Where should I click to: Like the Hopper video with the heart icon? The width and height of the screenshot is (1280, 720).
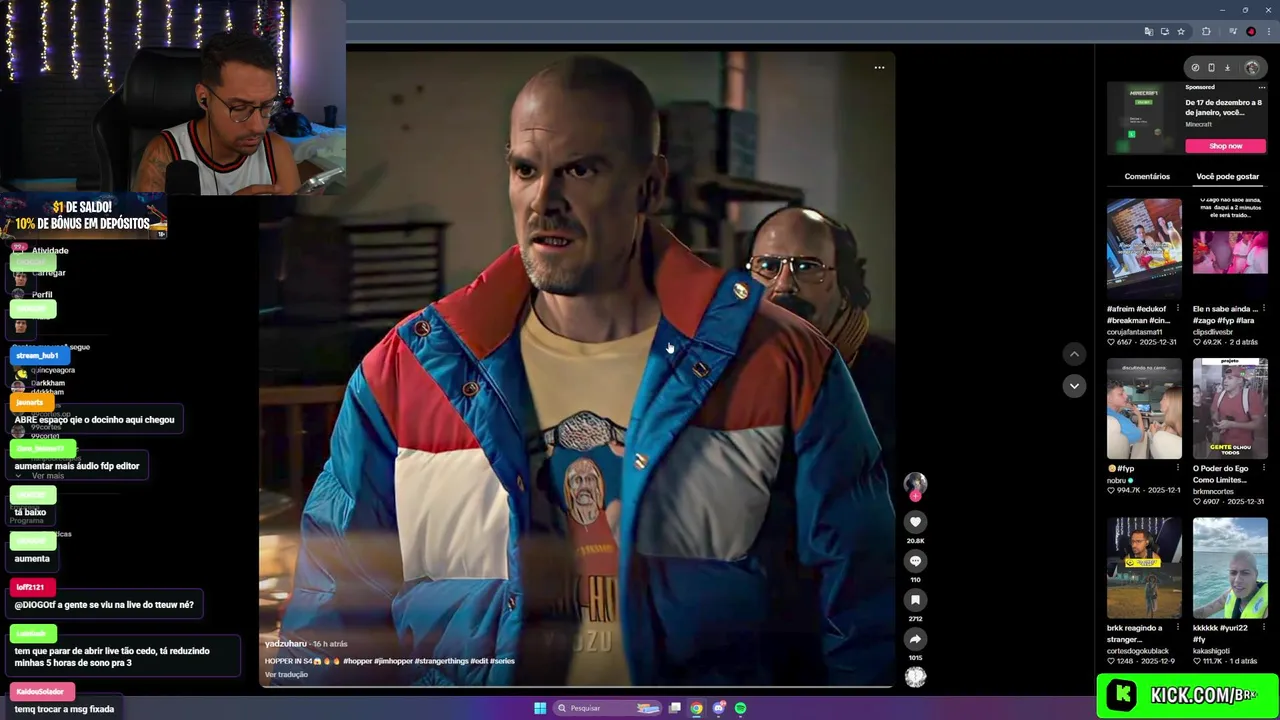click(x=915, y=522)
